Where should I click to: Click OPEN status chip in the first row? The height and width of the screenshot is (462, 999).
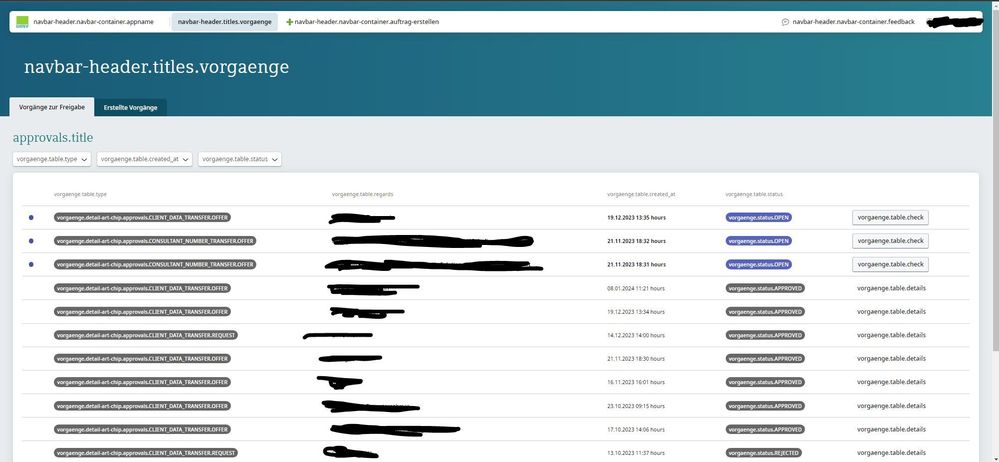coord(760,217)
